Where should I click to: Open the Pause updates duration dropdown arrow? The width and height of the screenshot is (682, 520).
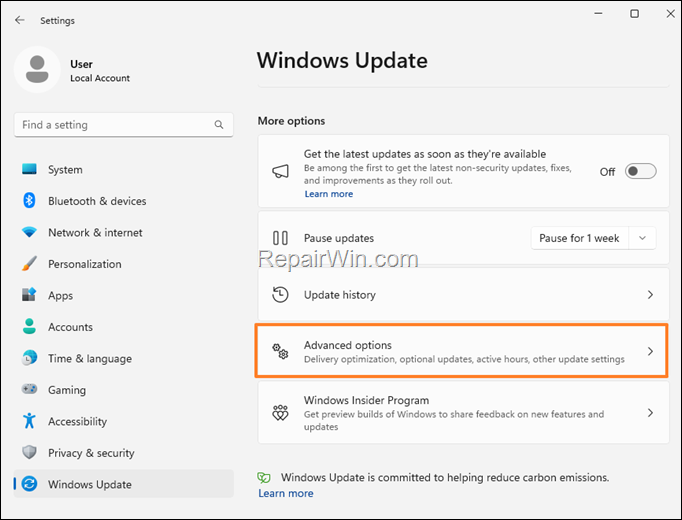pyautogui.click(x=642, y=238)
